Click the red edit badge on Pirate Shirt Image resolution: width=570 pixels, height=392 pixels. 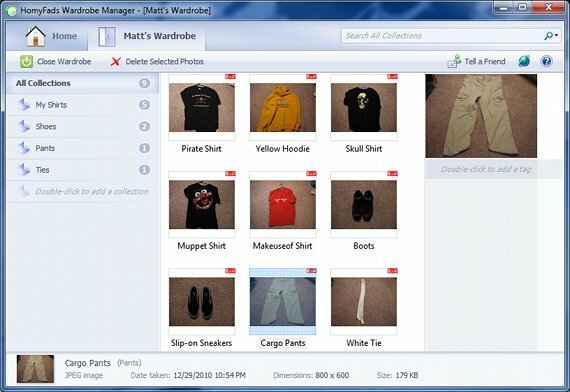point(230,77)
